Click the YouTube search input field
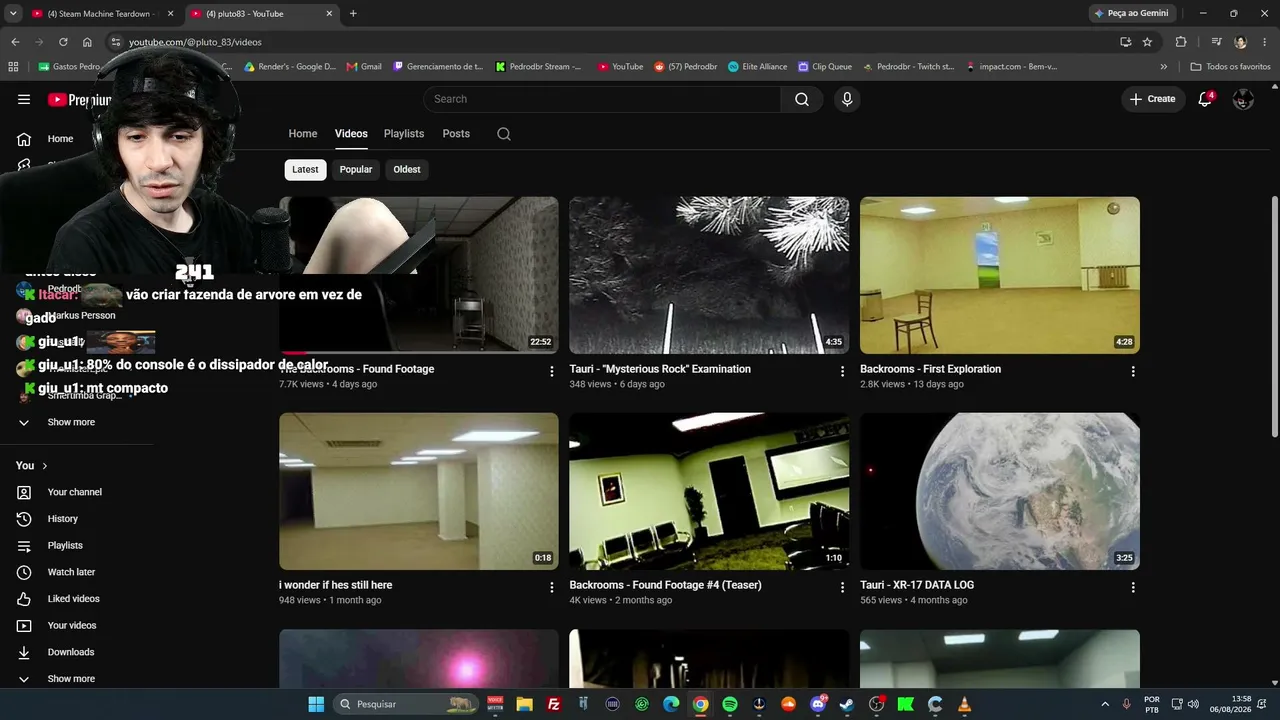This screenshot has height=720, width=1280. [602, 99]
